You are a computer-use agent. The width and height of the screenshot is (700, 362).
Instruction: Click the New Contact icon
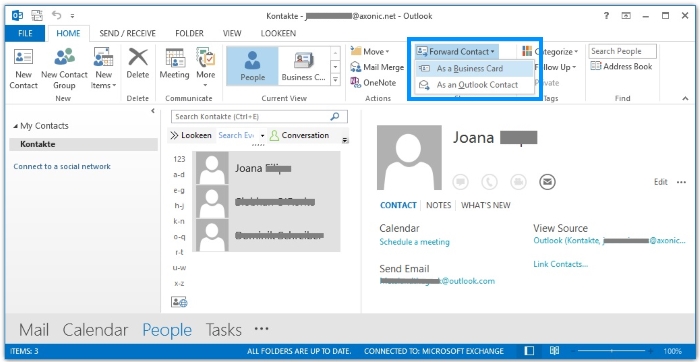point(23,68)
